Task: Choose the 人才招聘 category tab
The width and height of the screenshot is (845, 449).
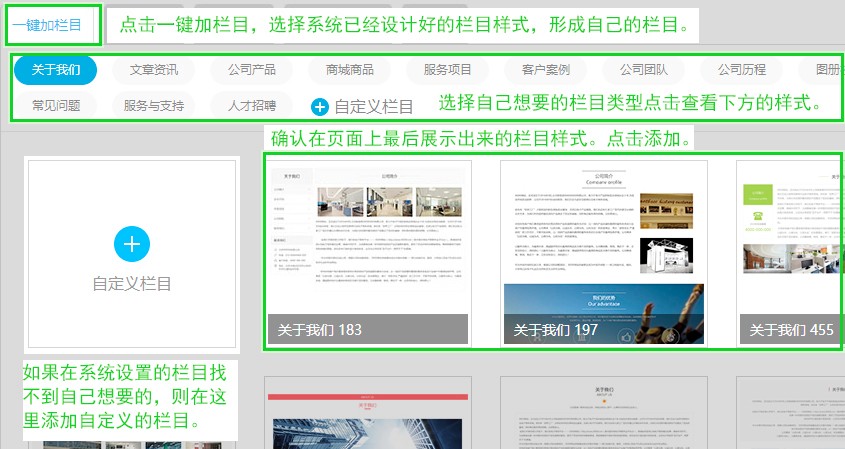Action: [251, 105]
